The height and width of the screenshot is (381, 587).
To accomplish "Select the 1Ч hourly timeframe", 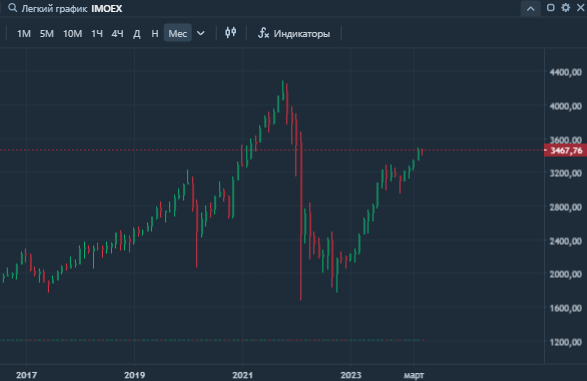I will [97, 34].
